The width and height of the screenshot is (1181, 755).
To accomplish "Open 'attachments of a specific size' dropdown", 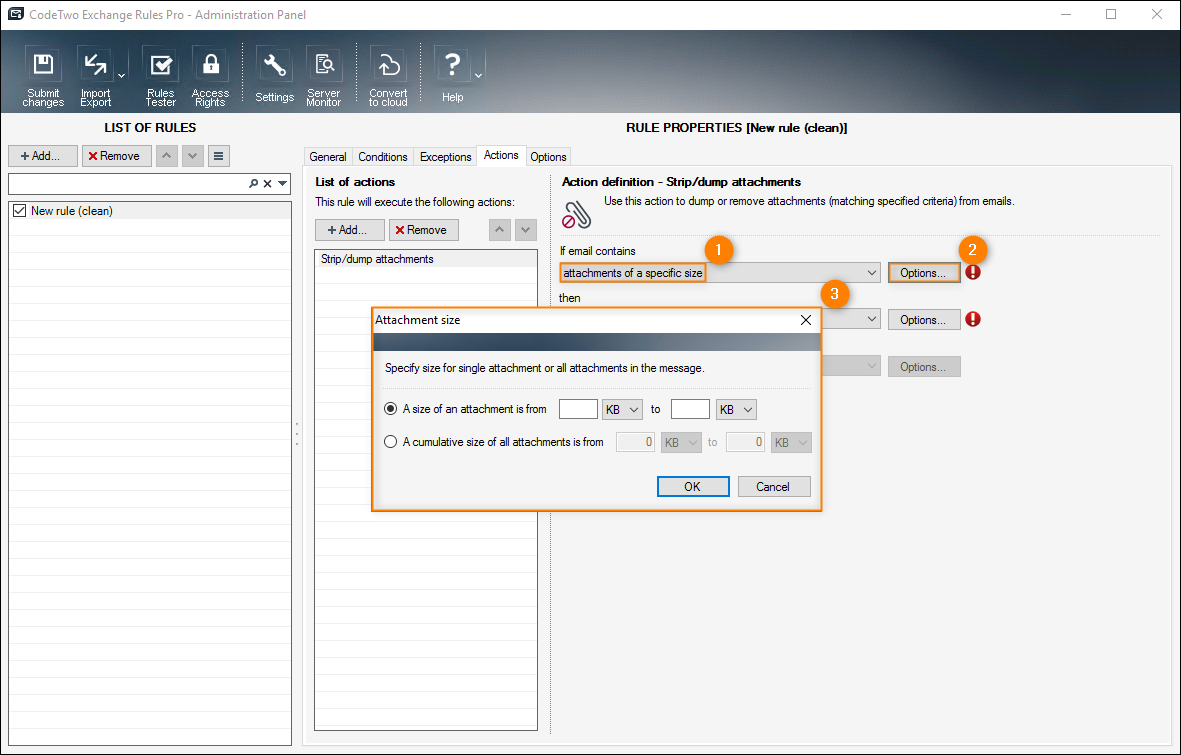I will (719, 273).
